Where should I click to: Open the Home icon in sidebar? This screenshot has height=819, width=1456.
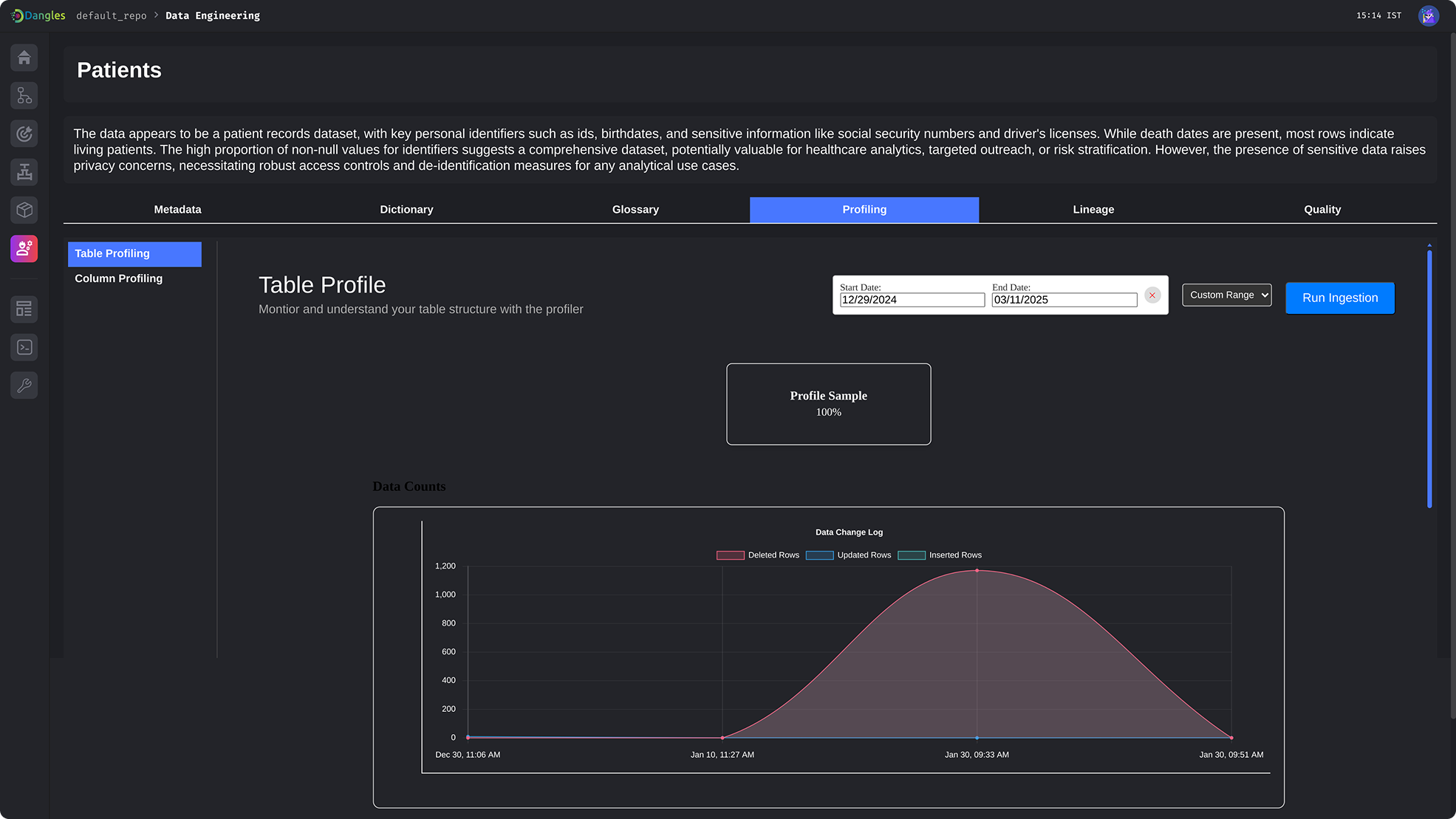[x=24, y=58]
